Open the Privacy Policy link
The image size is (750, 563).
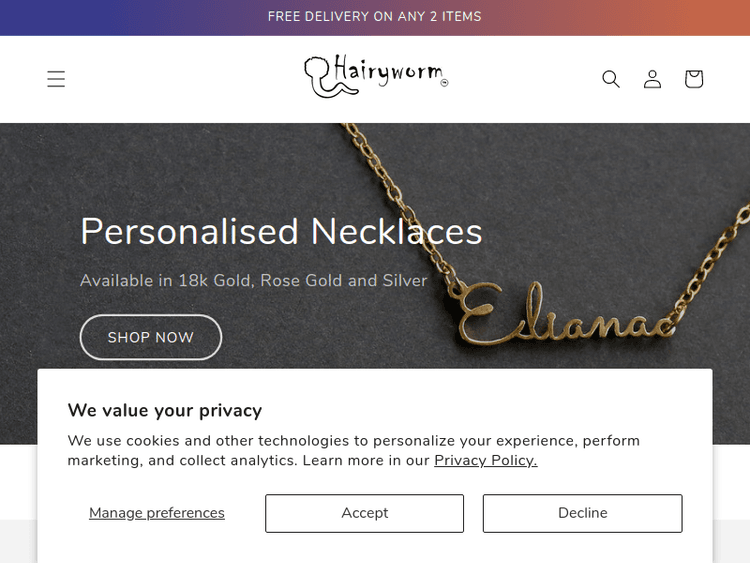click(x=485, y=461)
